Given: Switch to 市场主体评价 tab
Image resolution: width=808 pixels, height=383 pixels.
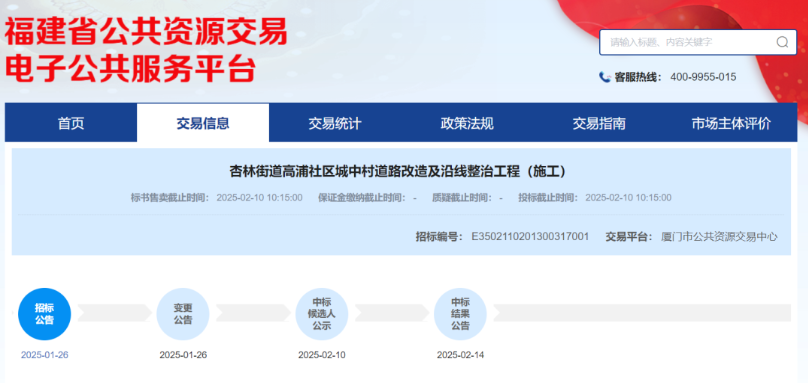Looking at the screenshot, I should (x=731, y=123).
